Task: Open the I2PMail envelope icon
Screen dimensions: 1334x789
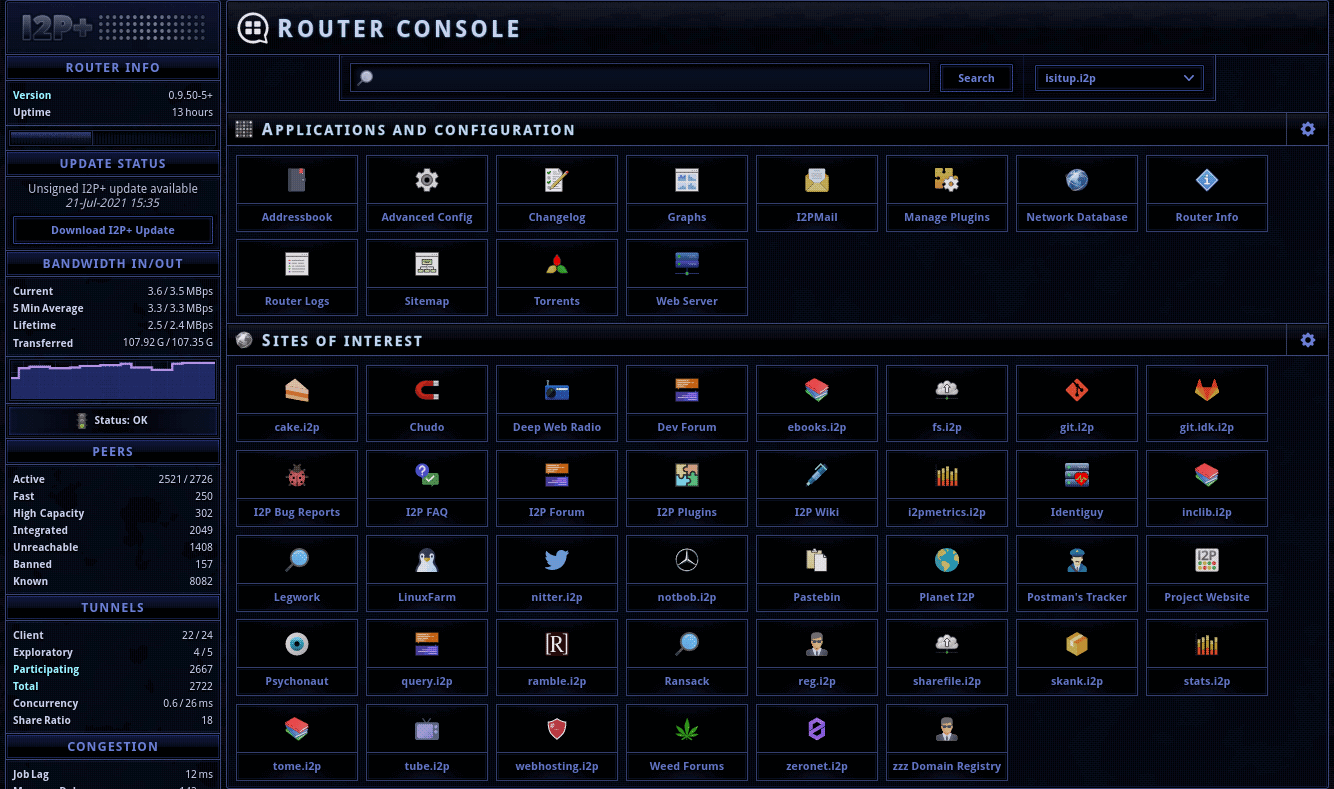Action: point(817,180)
